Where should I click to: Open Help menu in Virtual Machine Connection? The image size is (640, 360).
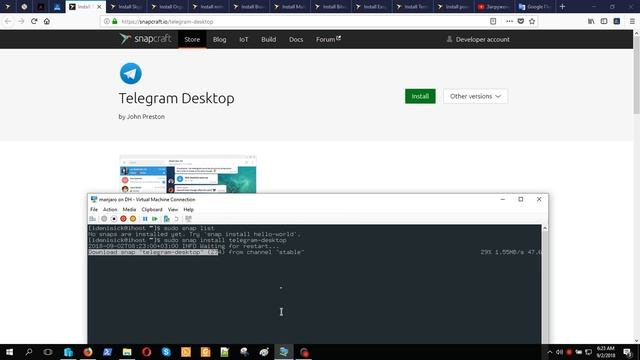point(189,209)
